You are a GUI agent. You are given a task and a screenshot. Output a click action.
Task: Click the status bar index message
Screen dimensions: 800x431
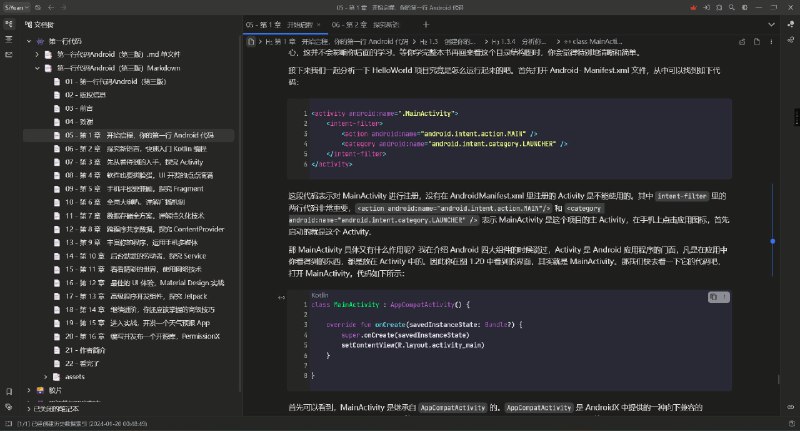click(x=82, y=424)
